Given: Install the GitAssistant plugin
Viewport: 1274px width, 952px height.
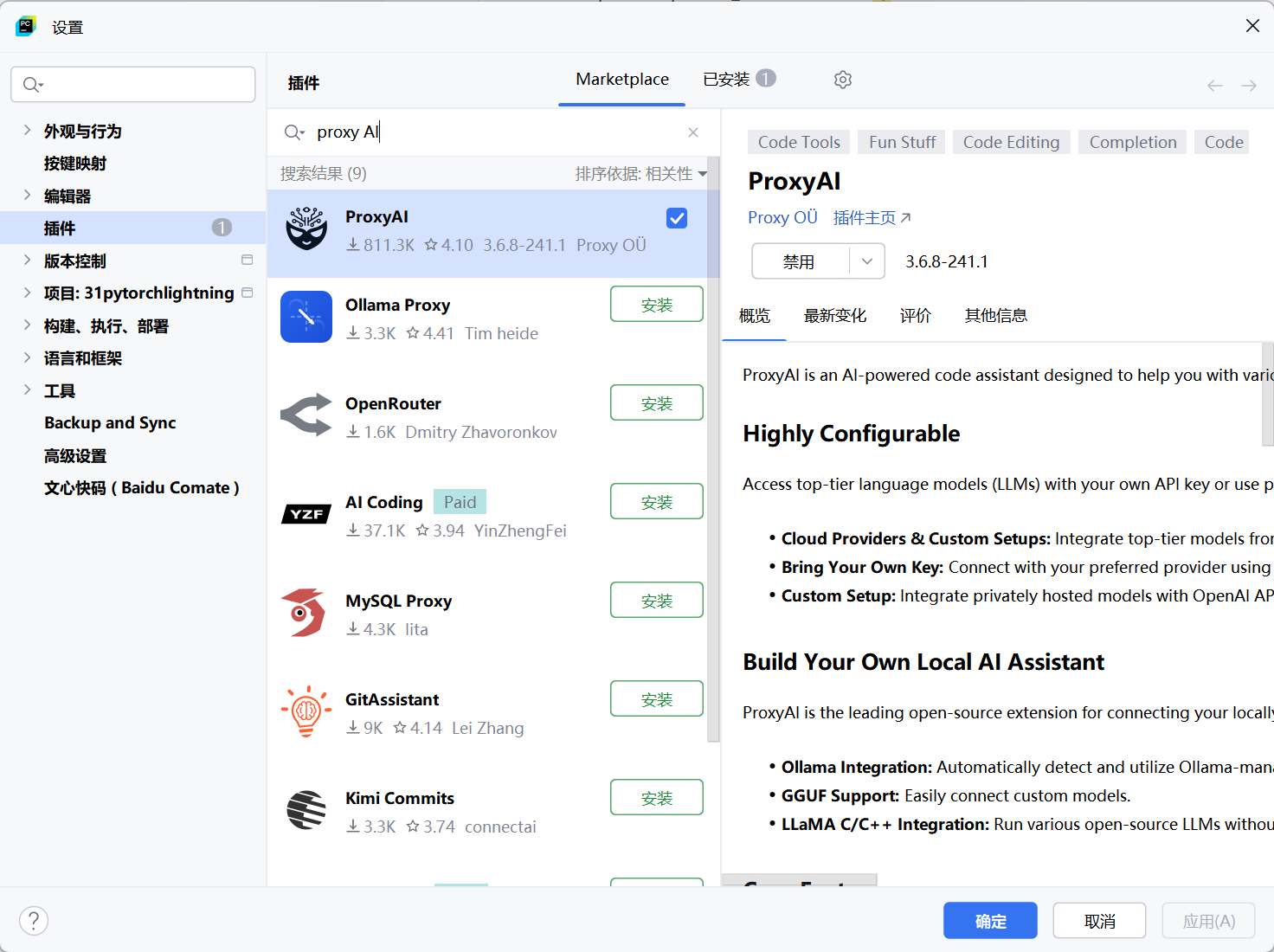Looking at the screenshot, I should tap(657, 698).
